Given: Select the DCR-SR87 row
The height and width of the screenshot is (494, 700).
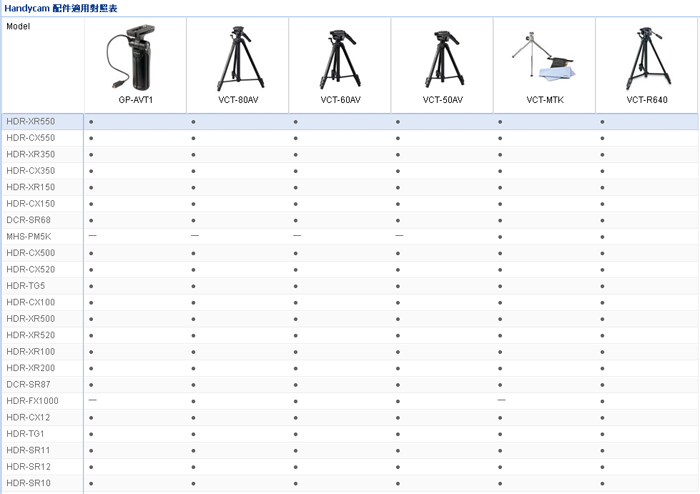Looking at the screenshot, I should click(350, 385).
